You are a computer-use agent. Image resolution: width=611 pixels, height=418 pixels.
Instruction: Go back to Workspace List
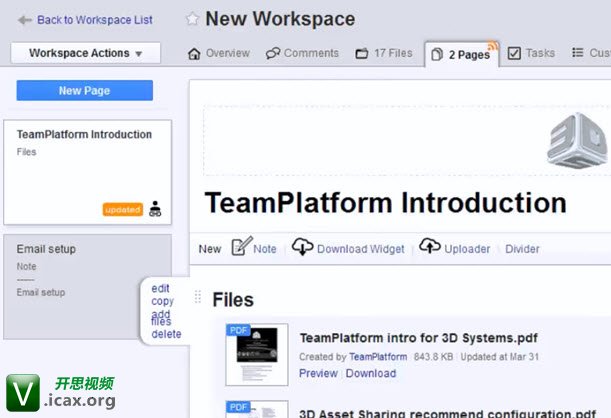(95, 20)
